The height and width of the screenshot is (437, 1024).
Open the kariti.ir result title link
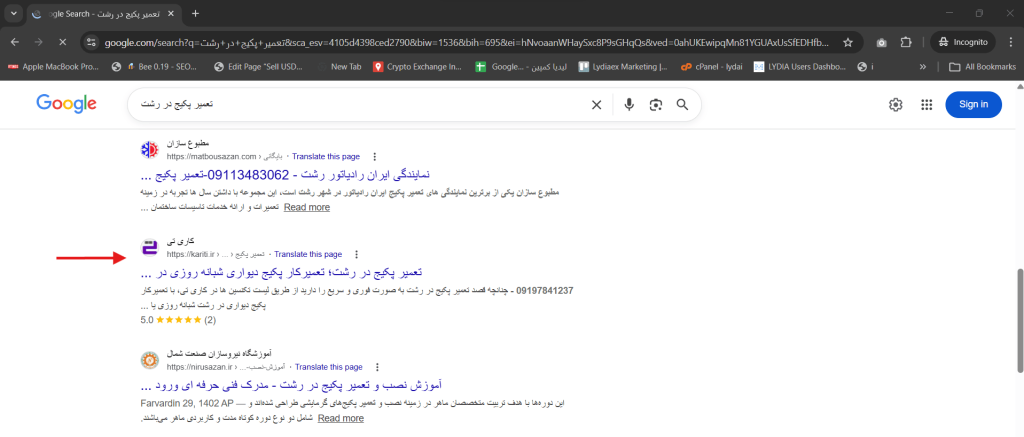pos(281,272)
